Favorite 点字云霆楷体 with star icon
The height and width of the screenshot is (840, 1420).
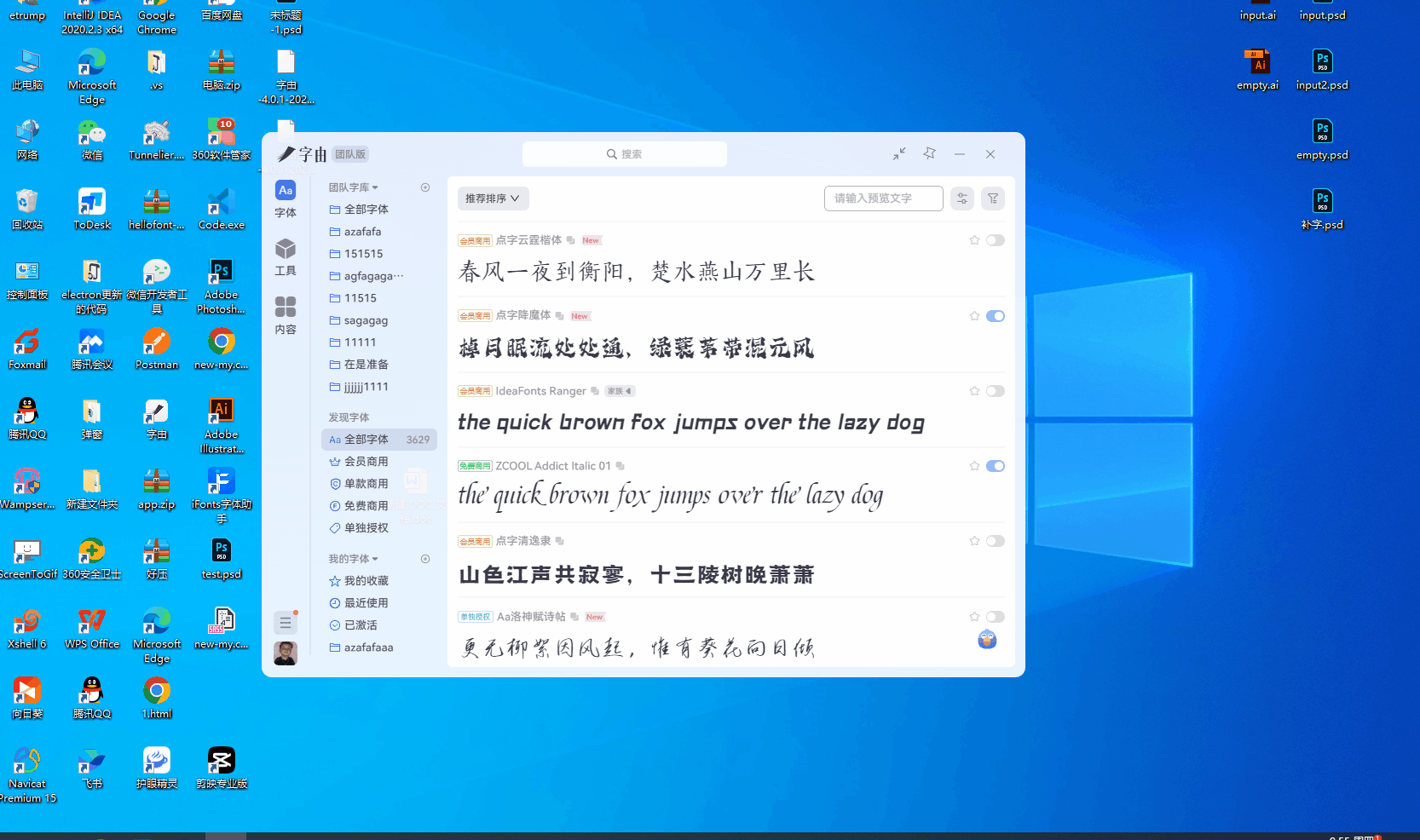[974, 240]
